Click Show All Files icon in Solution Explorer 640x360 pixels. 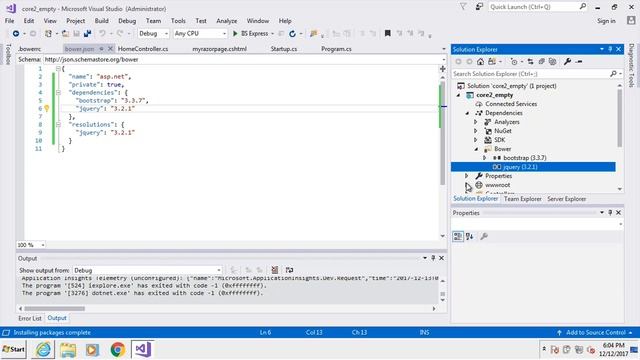click(x=552, y=62)
